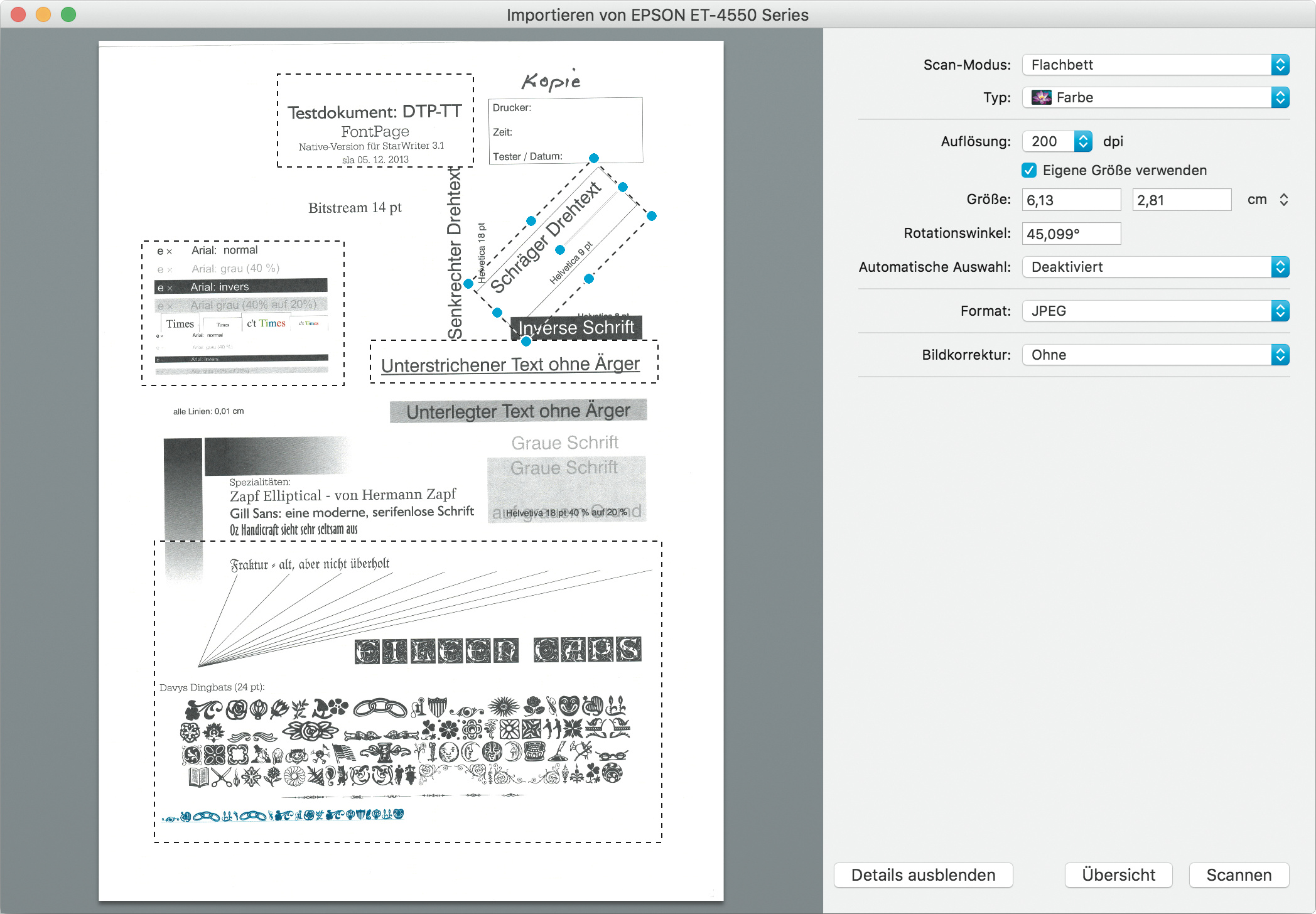
Task: Expand the Auflösung 200 dpi dropdown
Action: pyautogui.click(x=1083, y=141)
